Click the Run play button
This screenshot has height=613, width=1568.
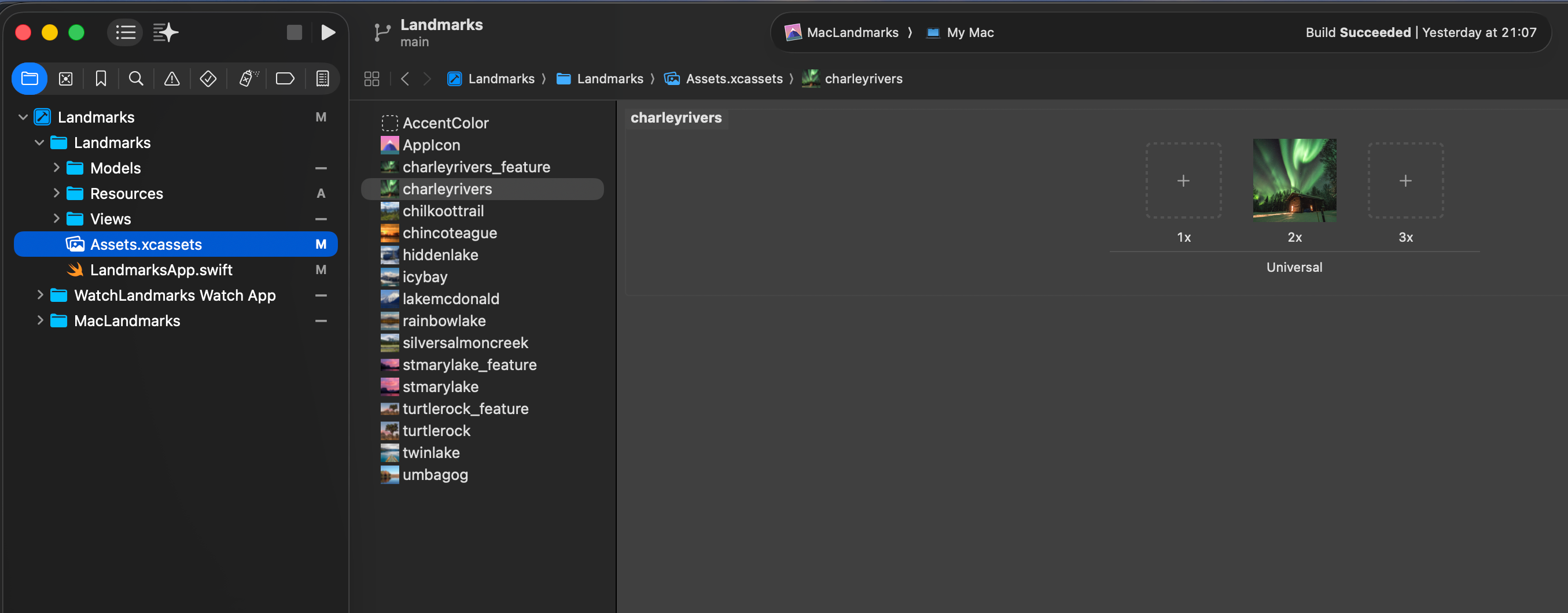(x=327, y=32)
